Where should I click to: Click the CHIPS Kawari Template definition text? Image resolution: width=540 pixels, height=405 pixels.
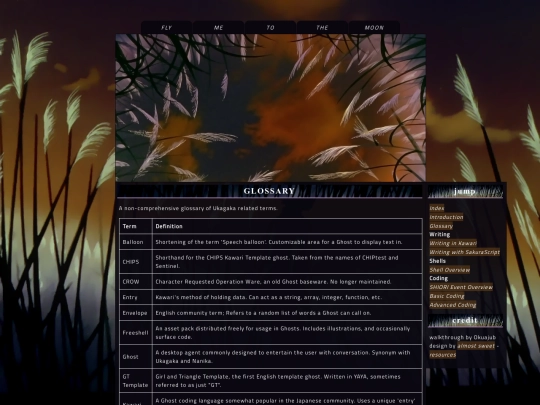click(x=277, y=262)
